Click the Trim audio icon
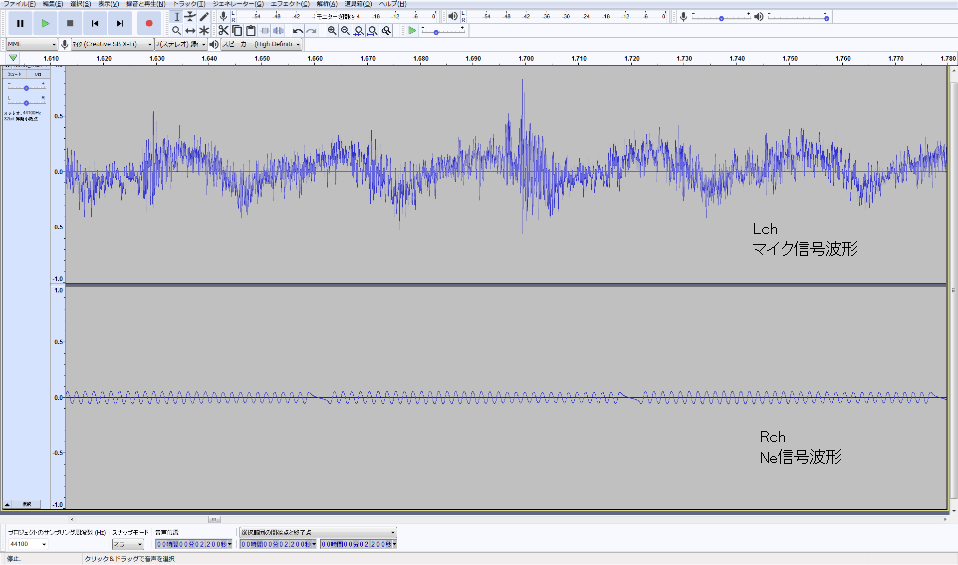 click(265, 31)
